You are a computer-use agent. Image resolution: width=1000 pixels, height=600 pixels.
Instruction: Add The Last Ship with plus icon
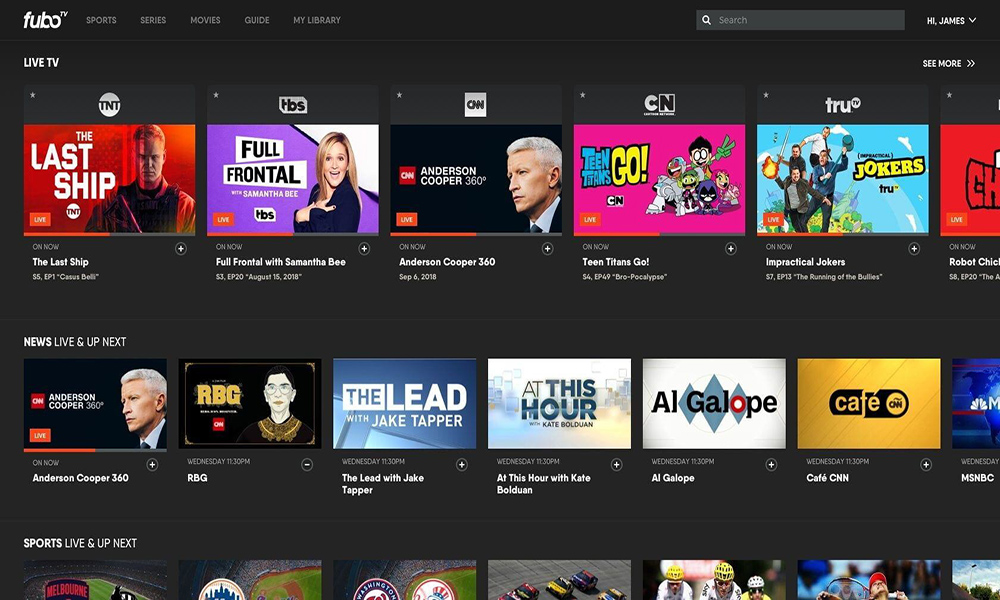pyautogui.click(x=181, y=249)
